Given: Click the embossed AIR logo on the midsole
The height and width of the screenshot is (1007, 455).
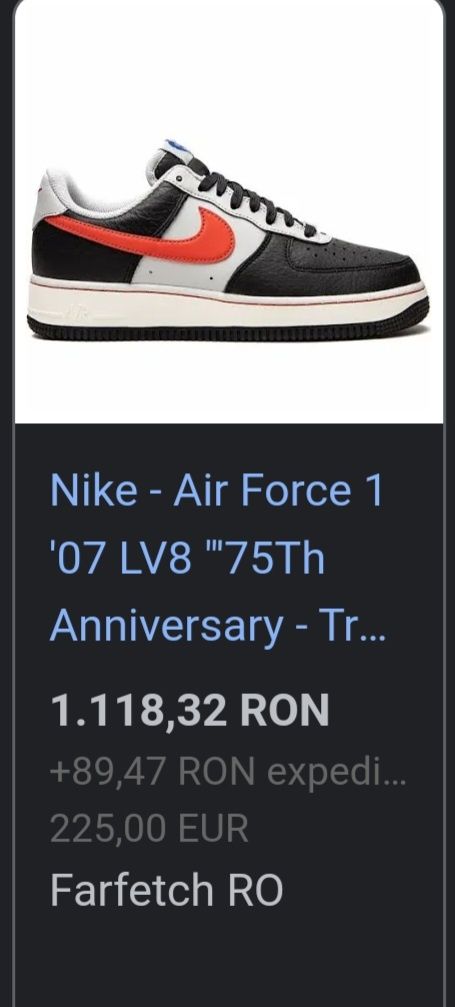Looking at the screenshot, I should point(75,315).
